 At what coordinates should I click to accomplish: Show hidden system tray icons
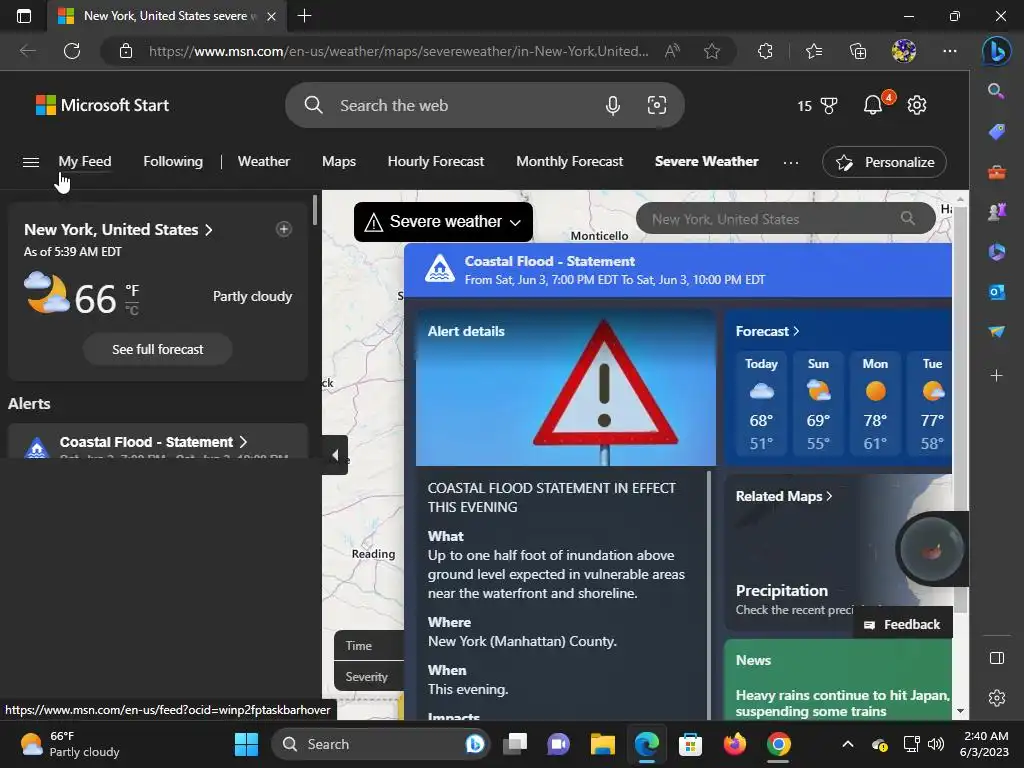(x=847, y=744)
